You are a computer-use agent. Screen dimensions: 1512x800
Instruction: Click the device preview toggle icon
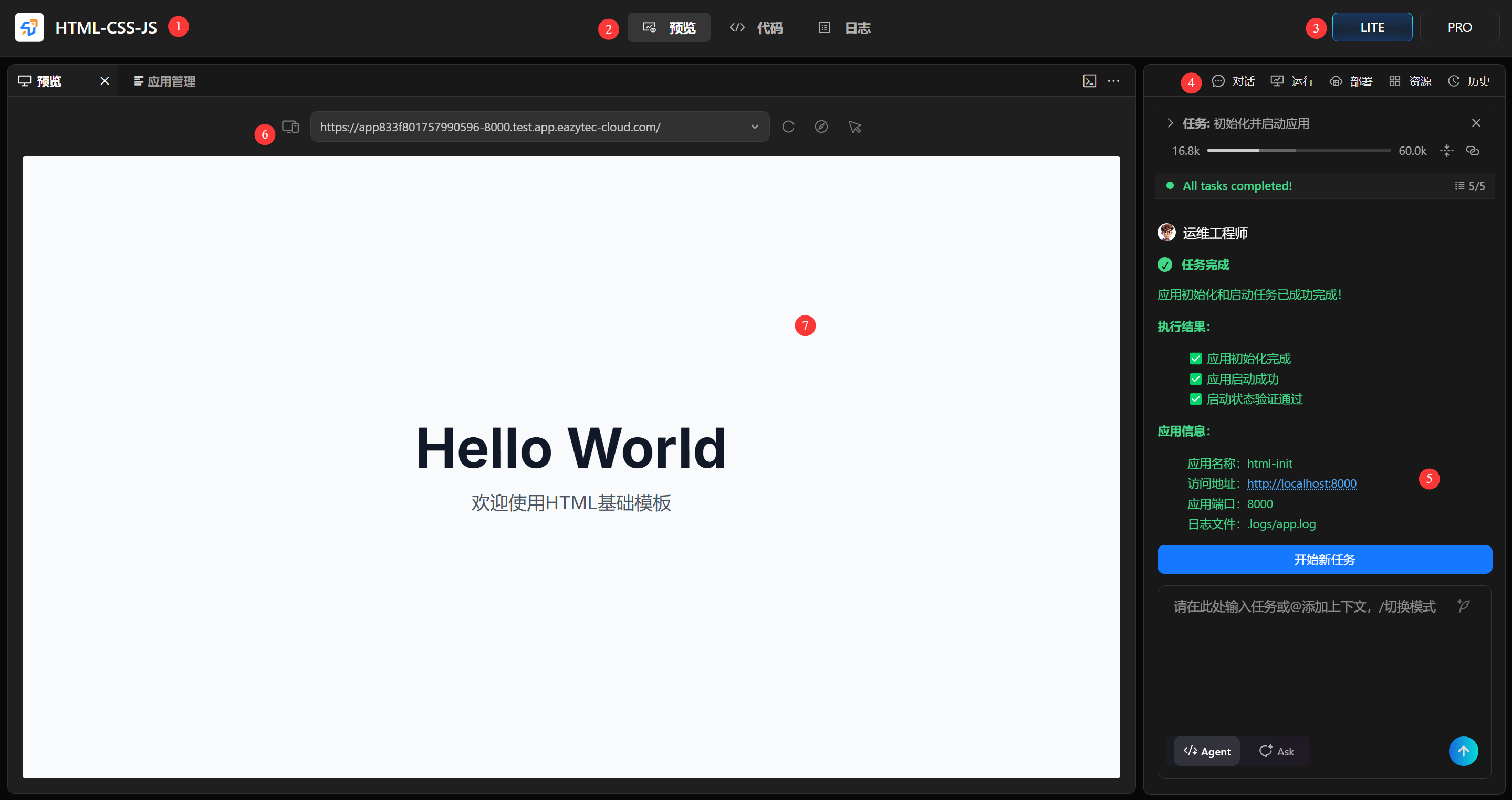290,127
